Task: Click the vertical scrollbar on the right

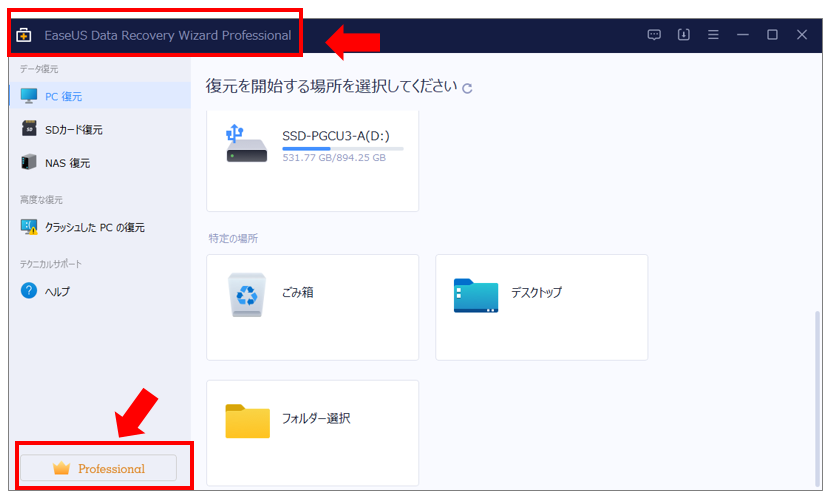Action: point(817,398)
